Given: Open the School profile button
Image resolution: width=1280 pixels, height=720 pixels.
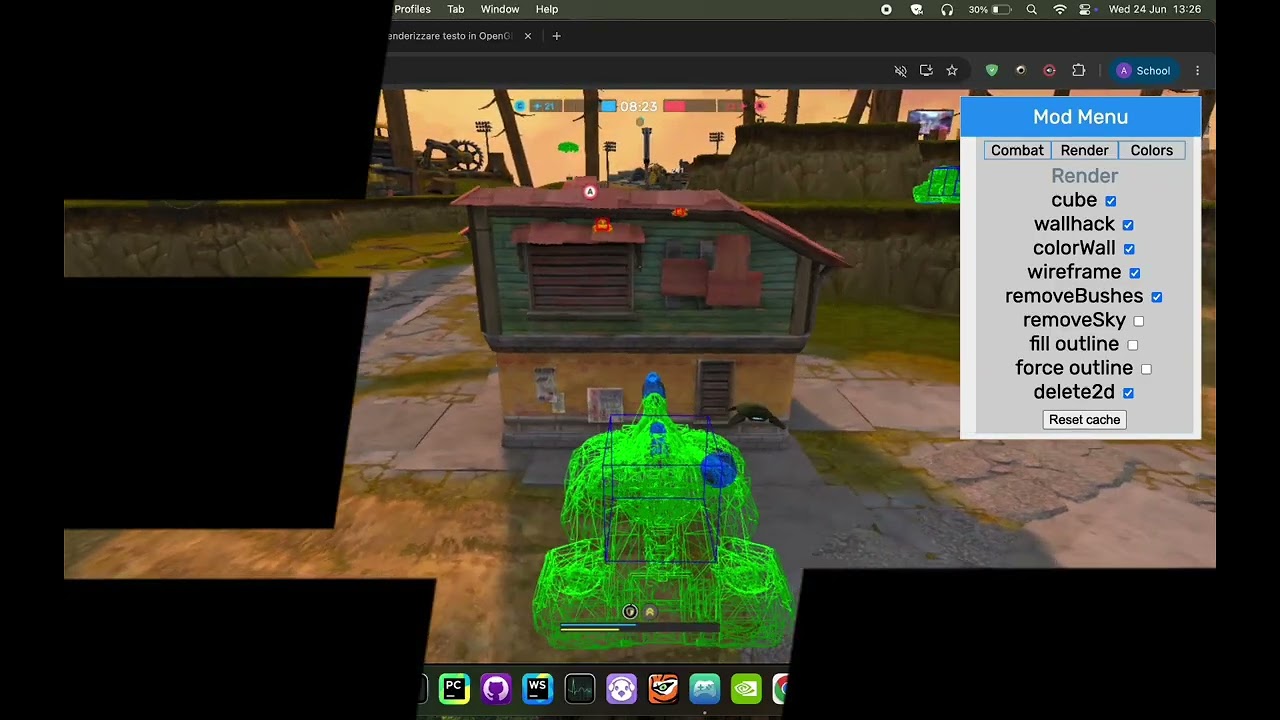Looking at the screenshot, I should pyautogui.click(x=1144, y=71).
